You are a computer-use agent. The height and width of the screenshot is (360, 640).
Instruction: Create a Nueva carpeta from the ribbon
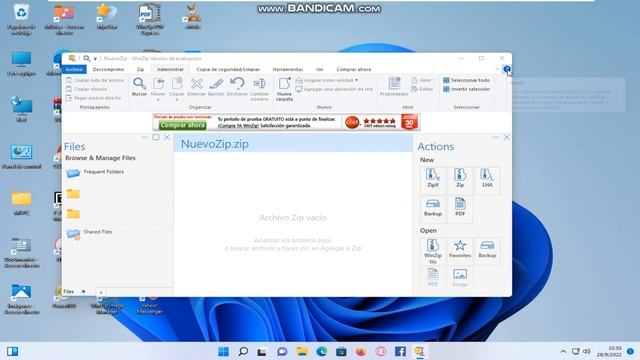click(284, 89)
